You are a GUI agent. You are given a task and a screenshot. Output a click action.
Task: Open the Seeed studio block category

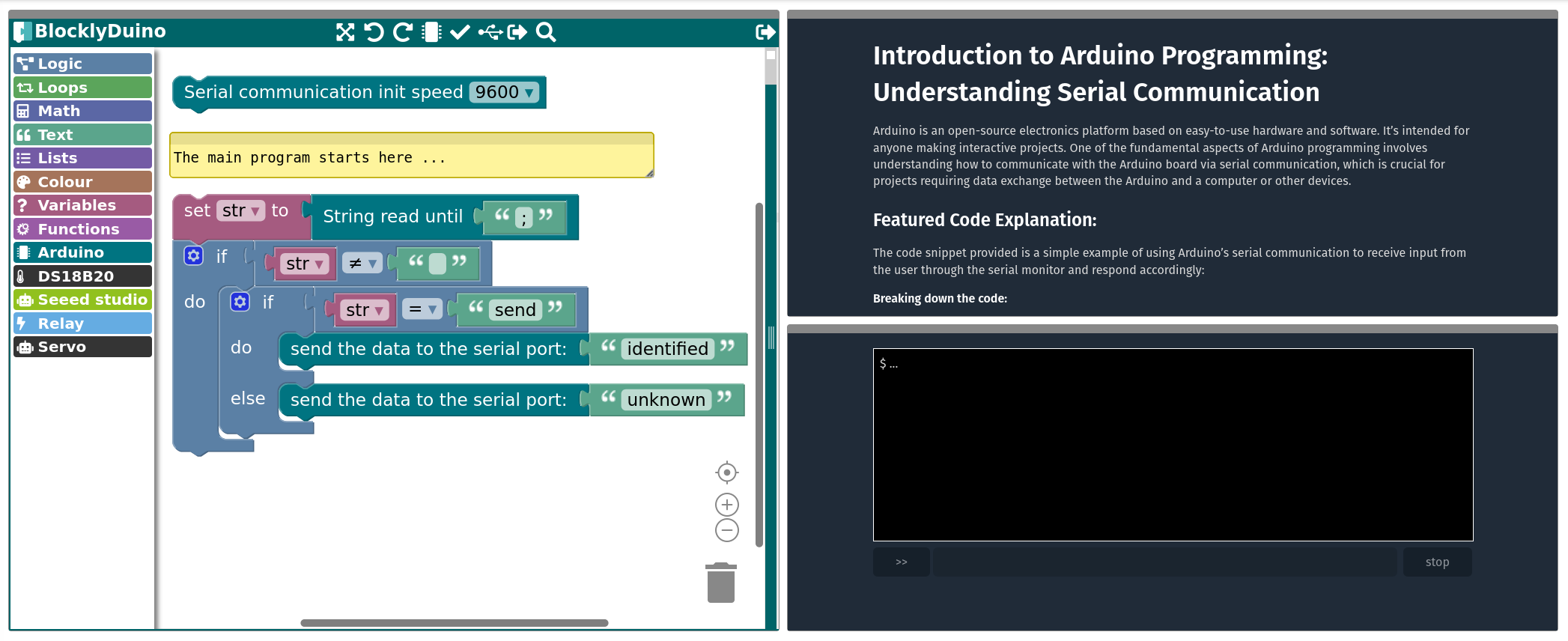tap(82, 300)
